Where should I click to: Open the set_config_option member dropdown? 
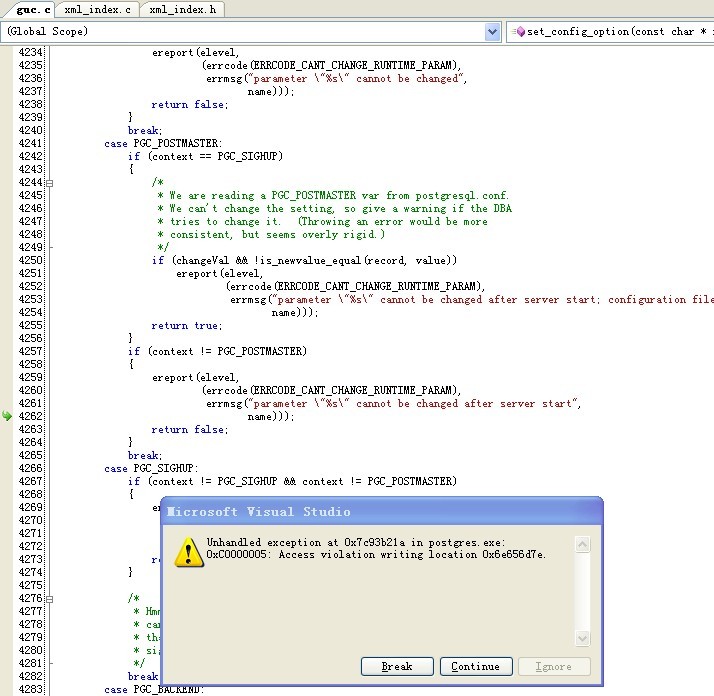pos(610,32)
